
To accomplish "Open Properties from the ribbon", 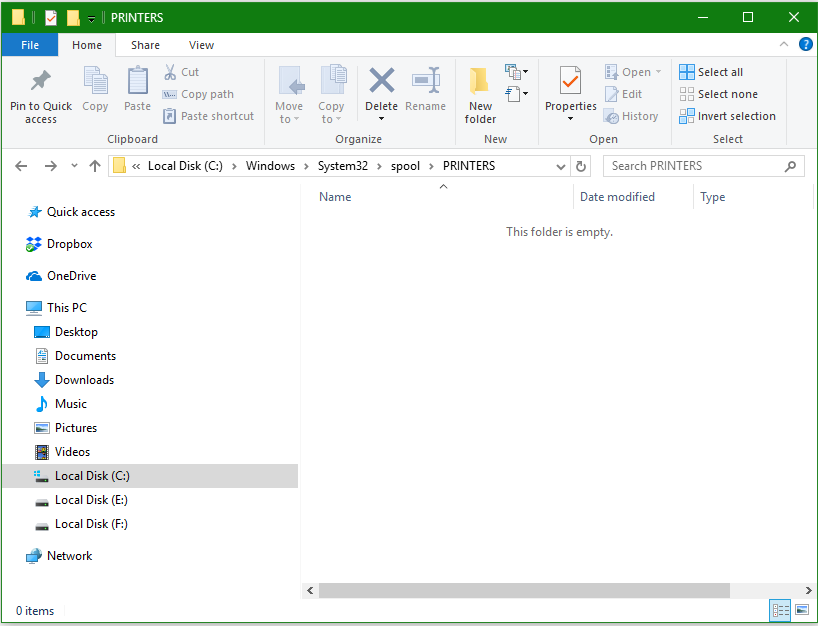I will 570,81.
